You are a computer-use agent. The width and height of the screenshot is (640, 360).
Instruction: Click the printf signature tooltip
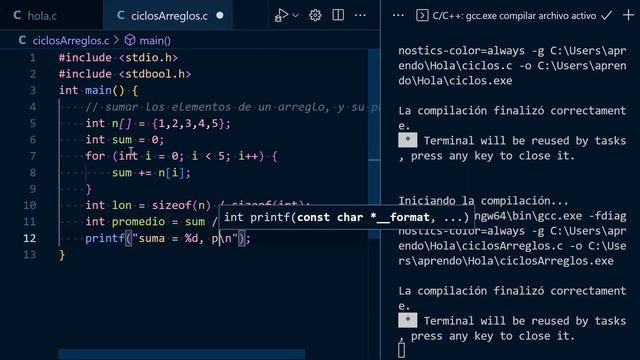coord(347,217)
